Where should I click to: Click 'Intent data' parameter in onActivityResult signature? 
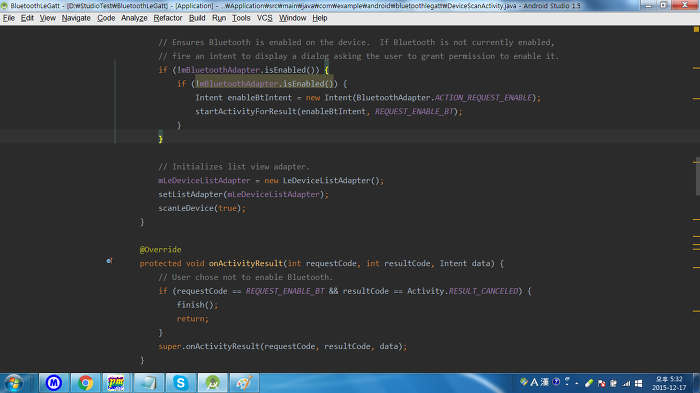465,263
